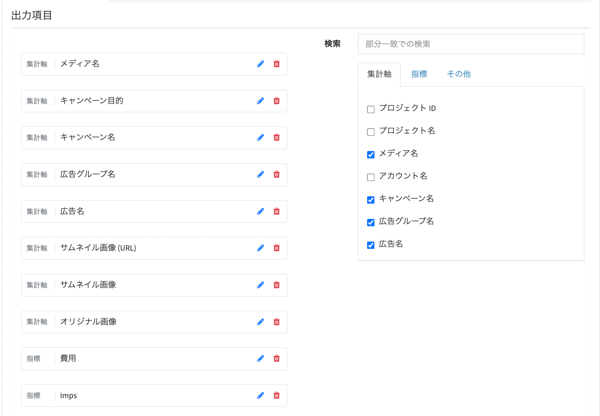Click the pencil icon for 広告グループ名
Viewport: 600px width, 416px height.
pyautogui.click(x=260, y=175)
